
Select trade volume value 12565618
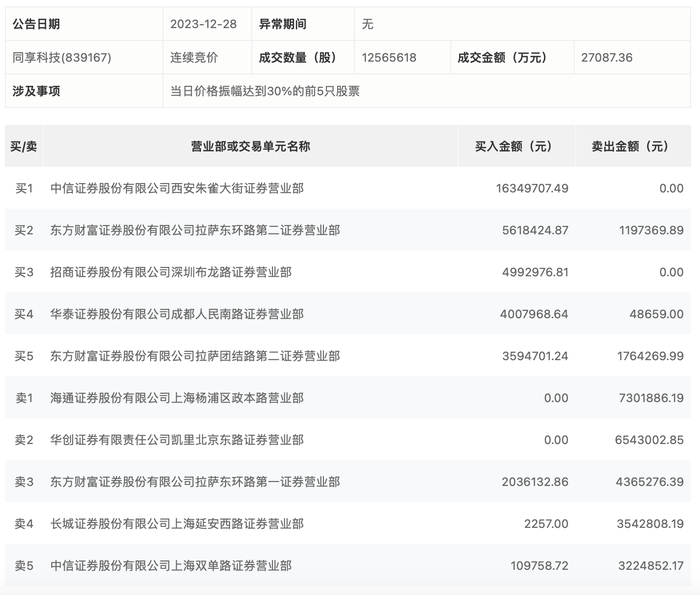(389, 58)
